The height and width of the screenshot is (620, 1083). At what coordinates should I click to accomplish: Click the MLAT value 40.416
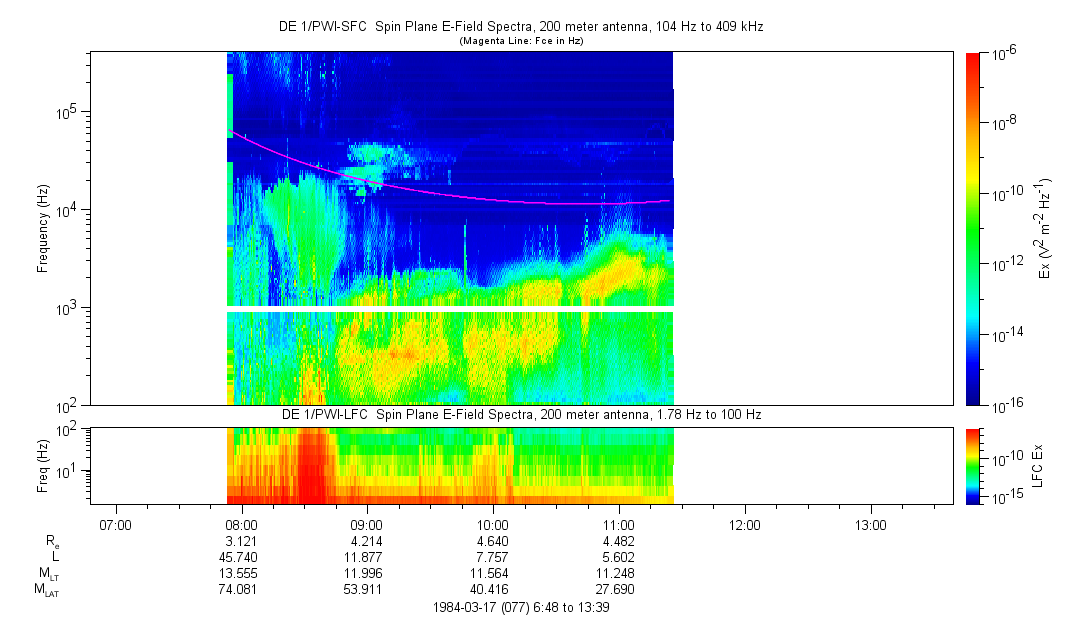(490, 590)
